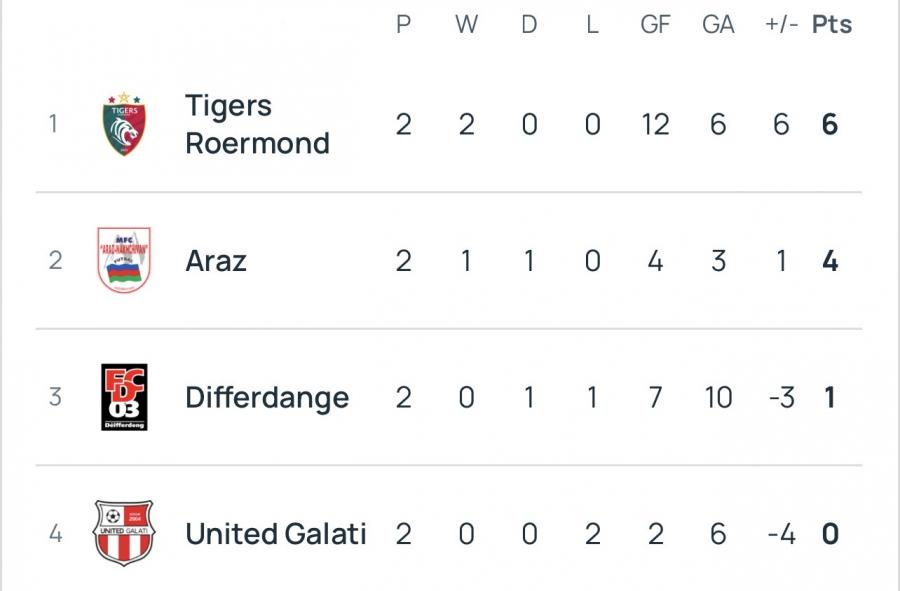Viewport: 900px width, 591px height.
Task: Click the Differdange FCD03 club badge
Action: (124, 397)
